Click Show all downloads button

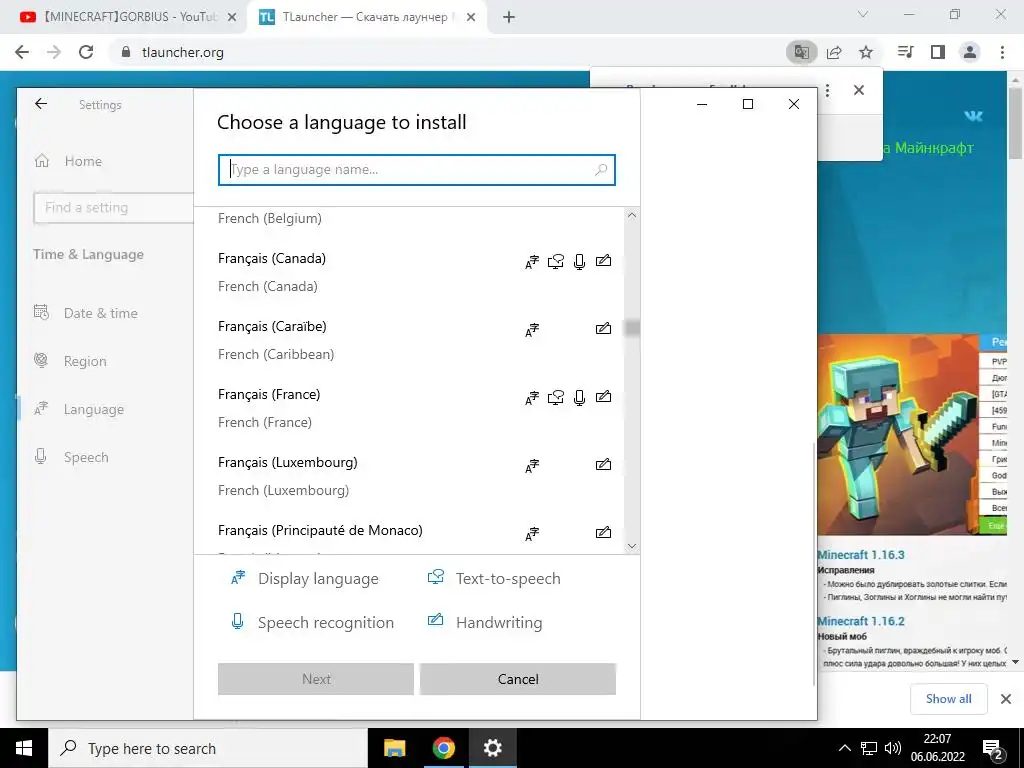pyautogui.click(x=948, y=699)
